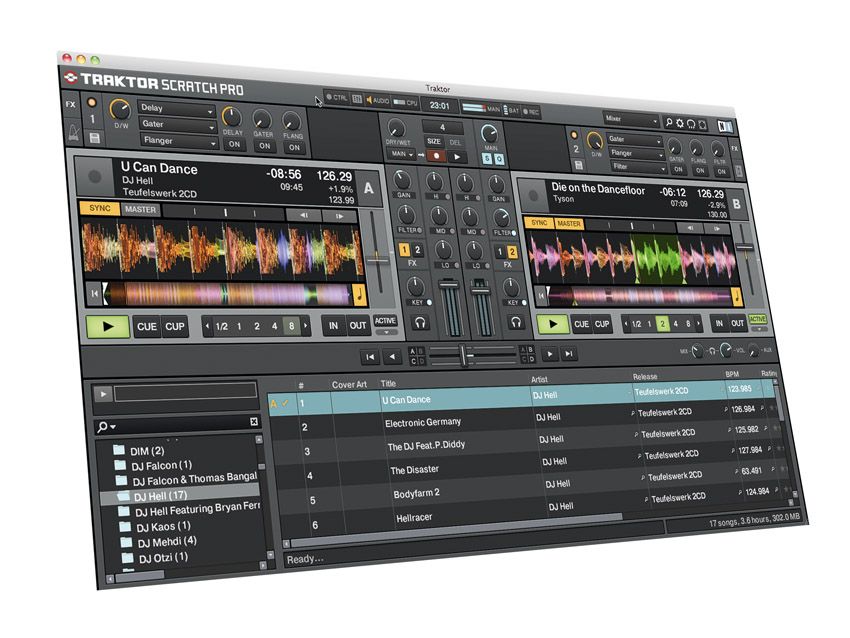Sort tracks by Title column
Viewport: 850px width, 638px height.
[x=388, y=383]
